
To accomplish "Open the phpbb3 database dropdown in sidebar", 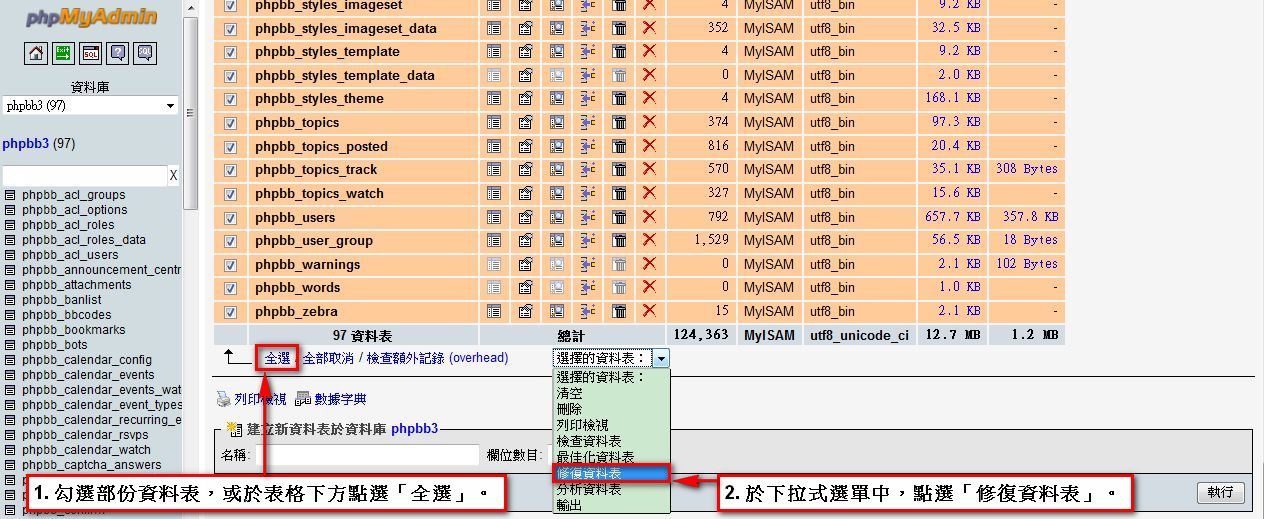I will tap(90, 106).
